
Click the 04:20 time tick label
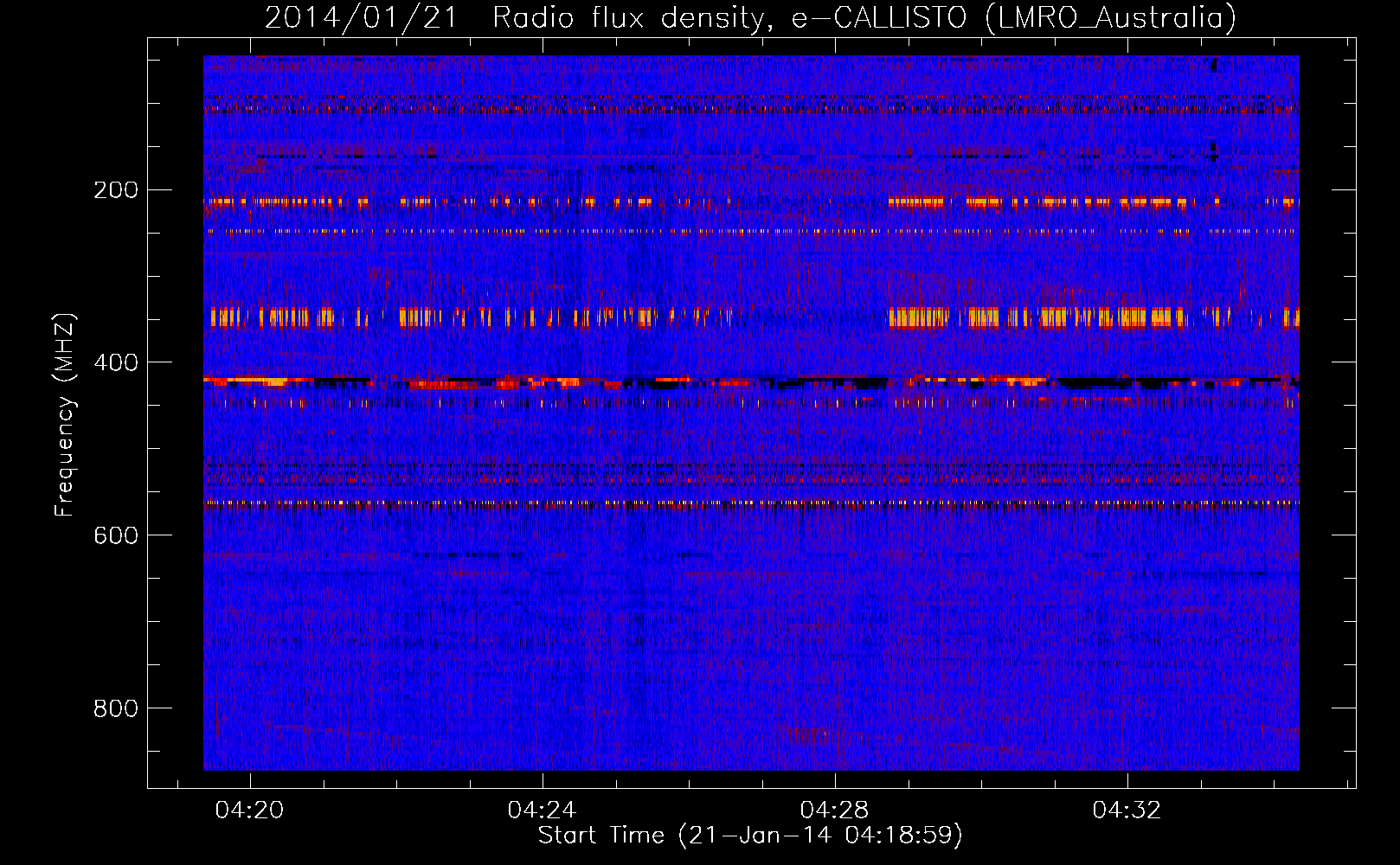click(x=250, y=810)
